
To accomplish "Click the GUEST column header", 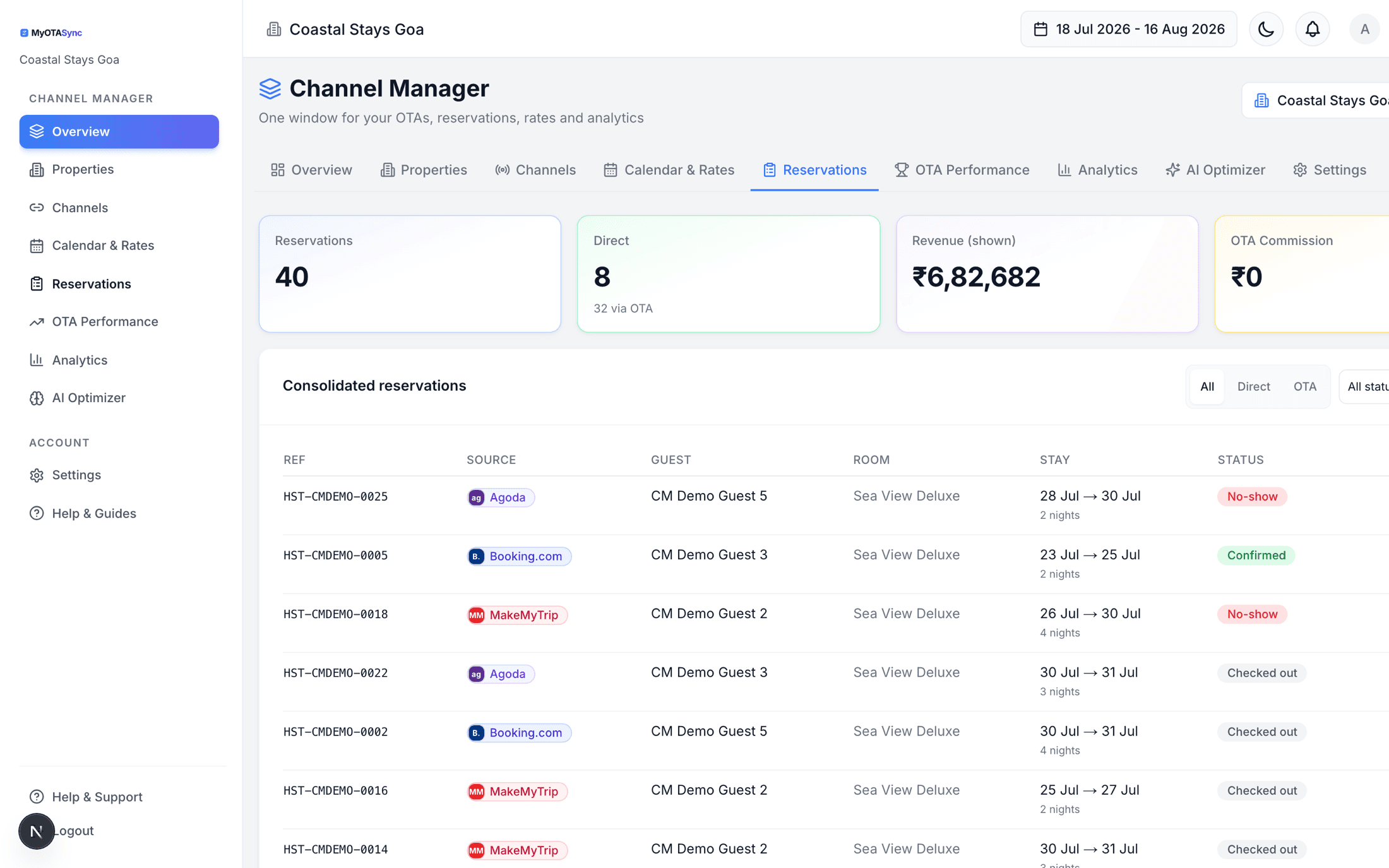I will tap(671, 460).
